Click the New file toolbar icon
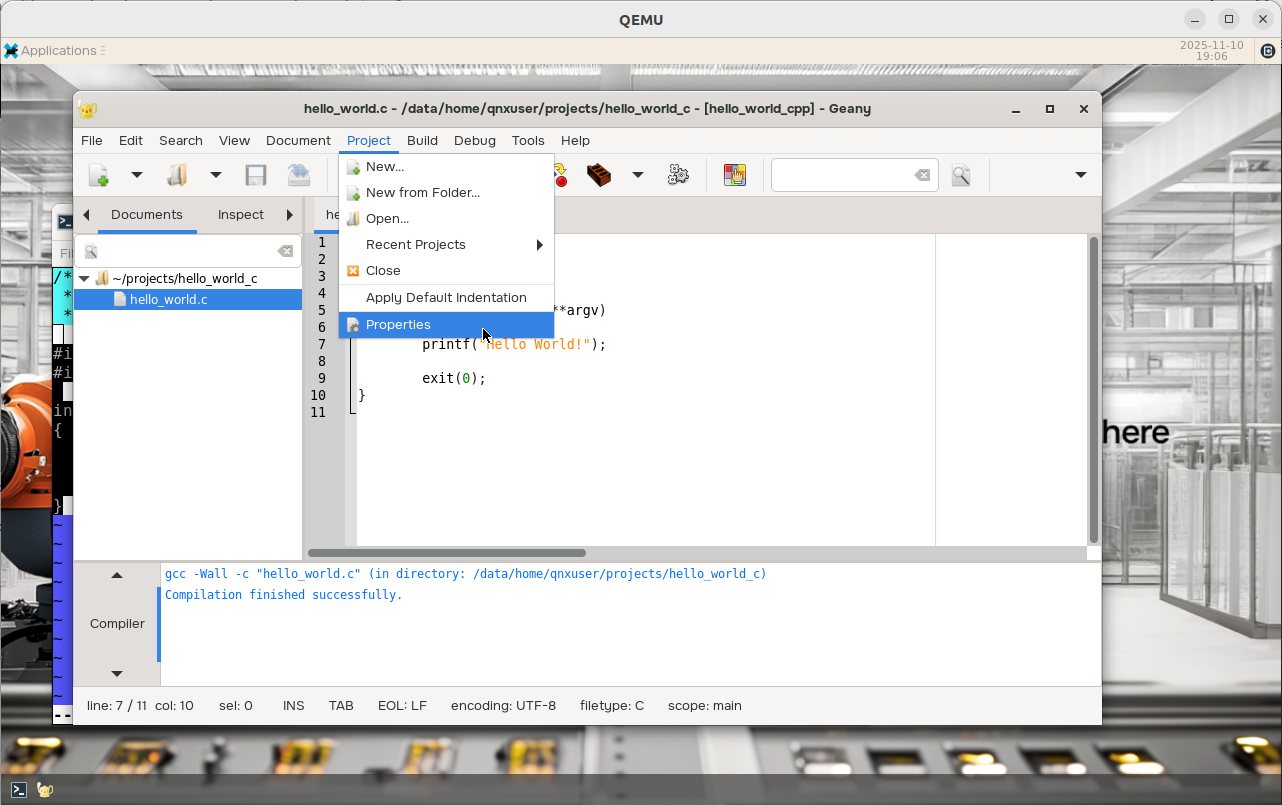Viewport: 1282px width, 805px height. pyautogui.click(x=99, y=175)
